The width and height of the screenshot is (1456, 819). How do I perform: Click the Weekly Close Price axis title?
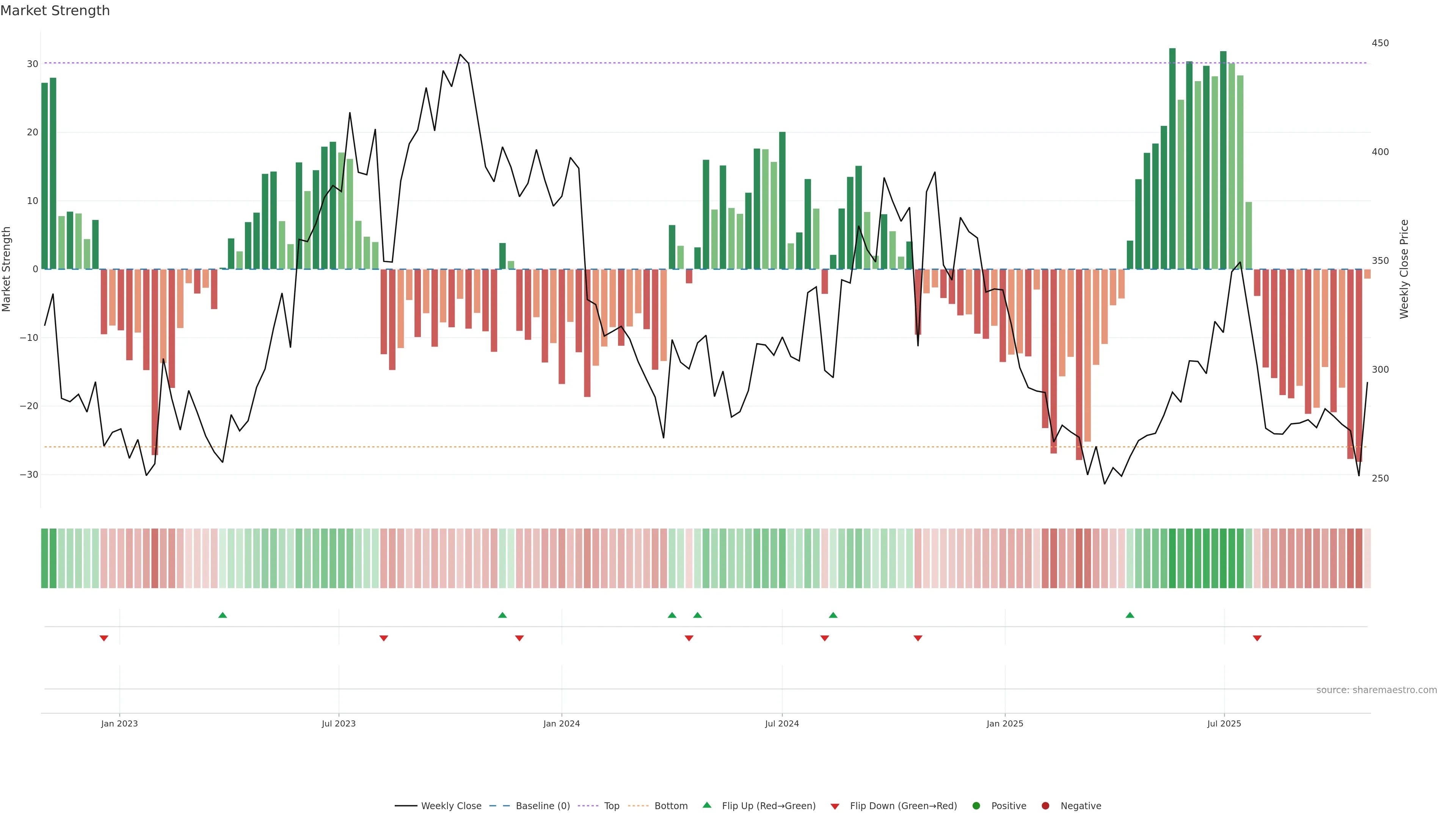1404,269
